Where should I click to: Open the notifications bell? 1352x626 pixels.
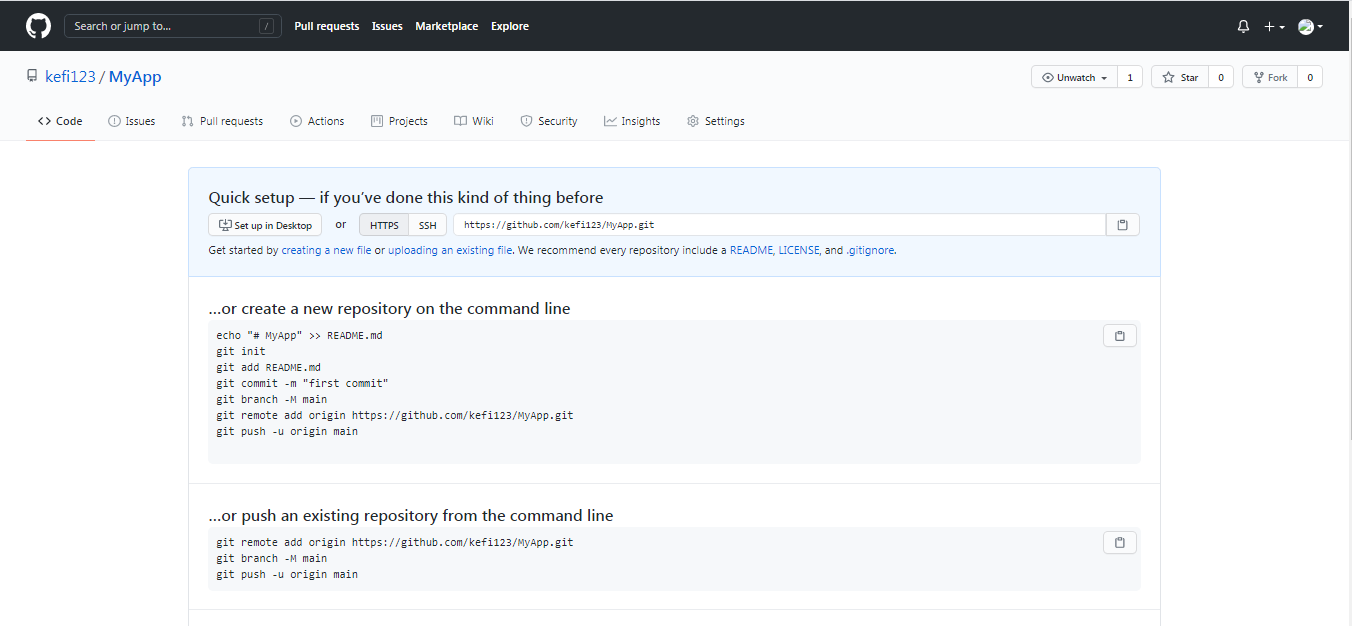click(1243, 27)
